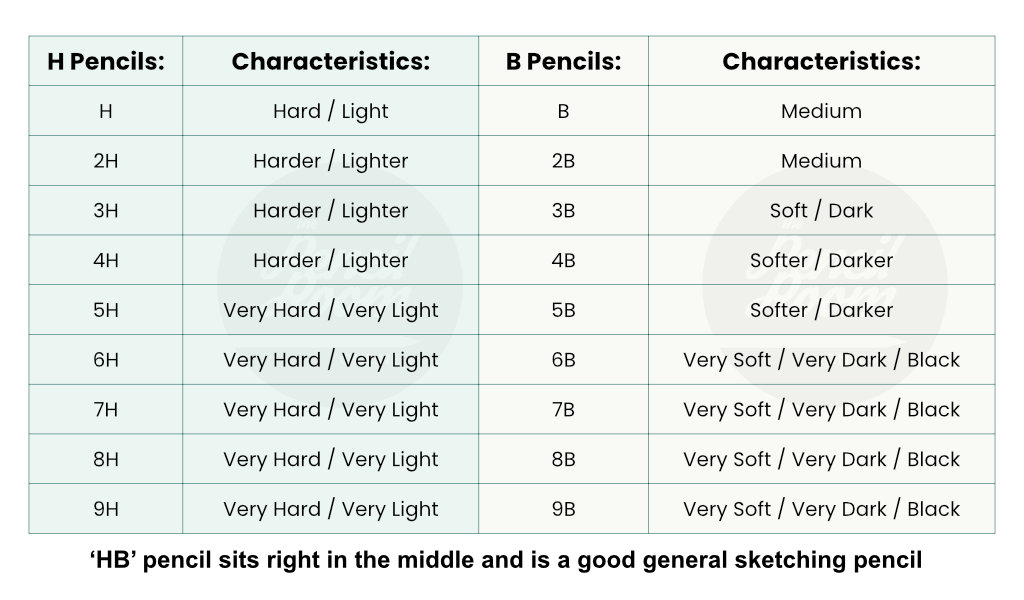Click the 9H pencil cell
The height and width of the screenshot is (600, 1024).
(105, 509)
